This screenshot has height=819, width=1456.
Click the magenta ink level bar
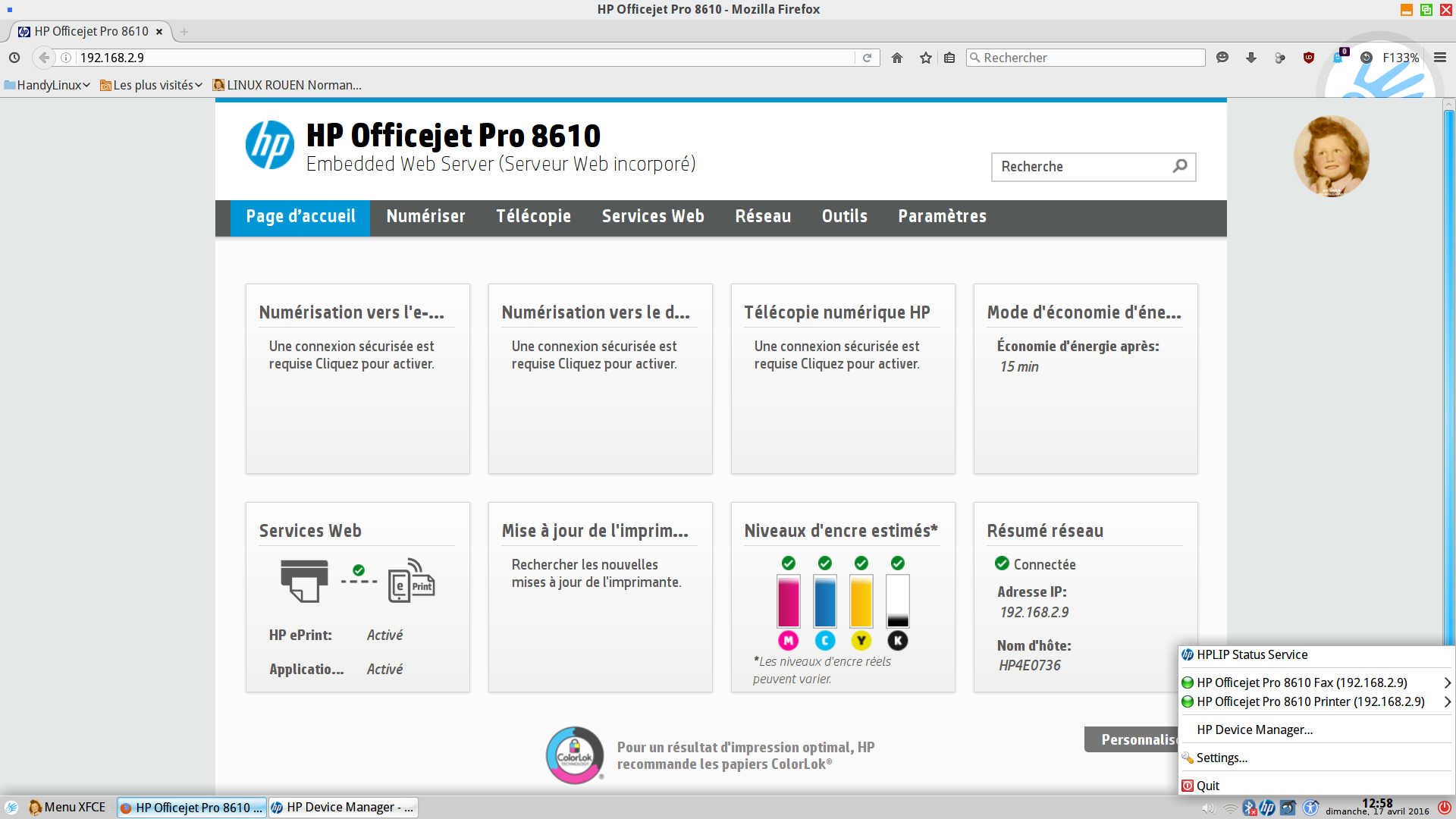coord(789,601)
